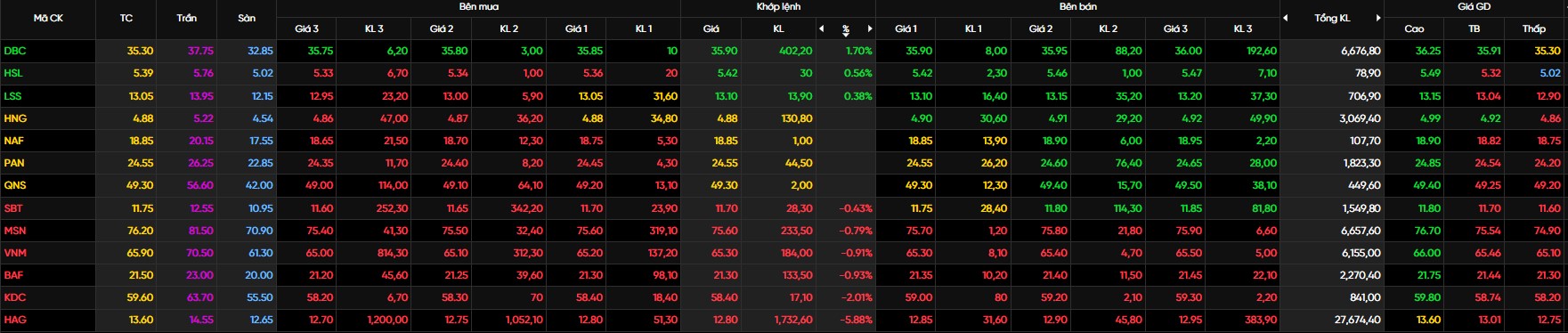Sort by the % column header
Viewport: 1568px width, 333px height.
846,29
